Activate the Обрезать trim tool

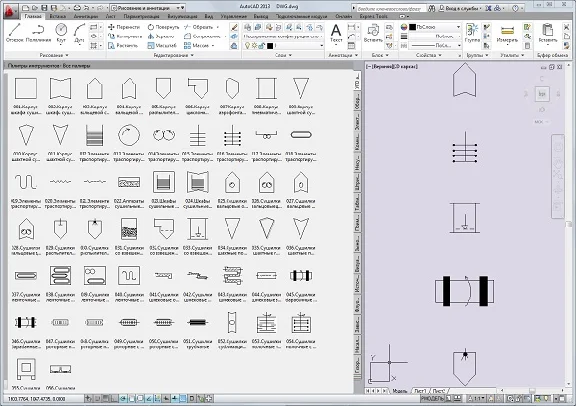[198, 27]
